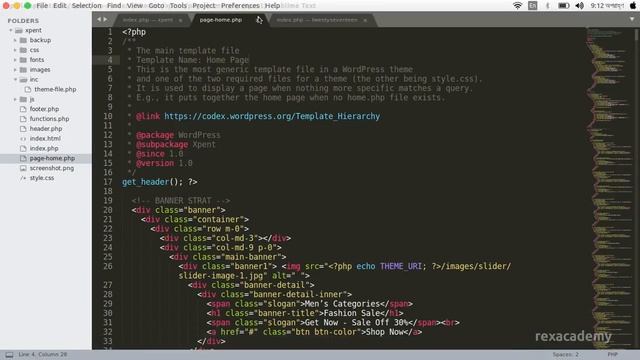Open the tab list dropdown arrow

(632, 19)
